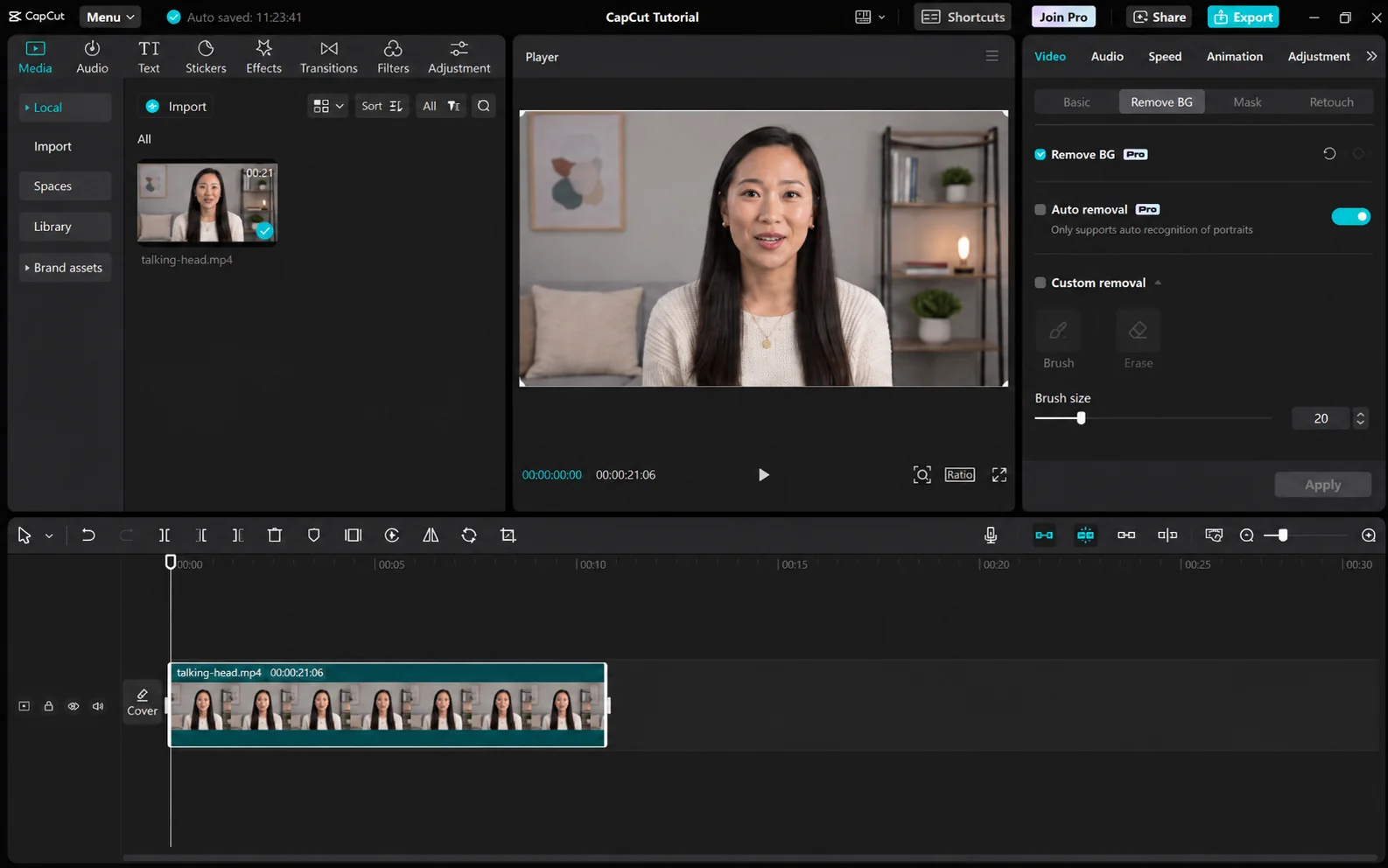The width and height of the screenshot is (1388, 868).
Task: Select the talking-head.mp4 media thumbnail
Action: [x=207, y=202]
